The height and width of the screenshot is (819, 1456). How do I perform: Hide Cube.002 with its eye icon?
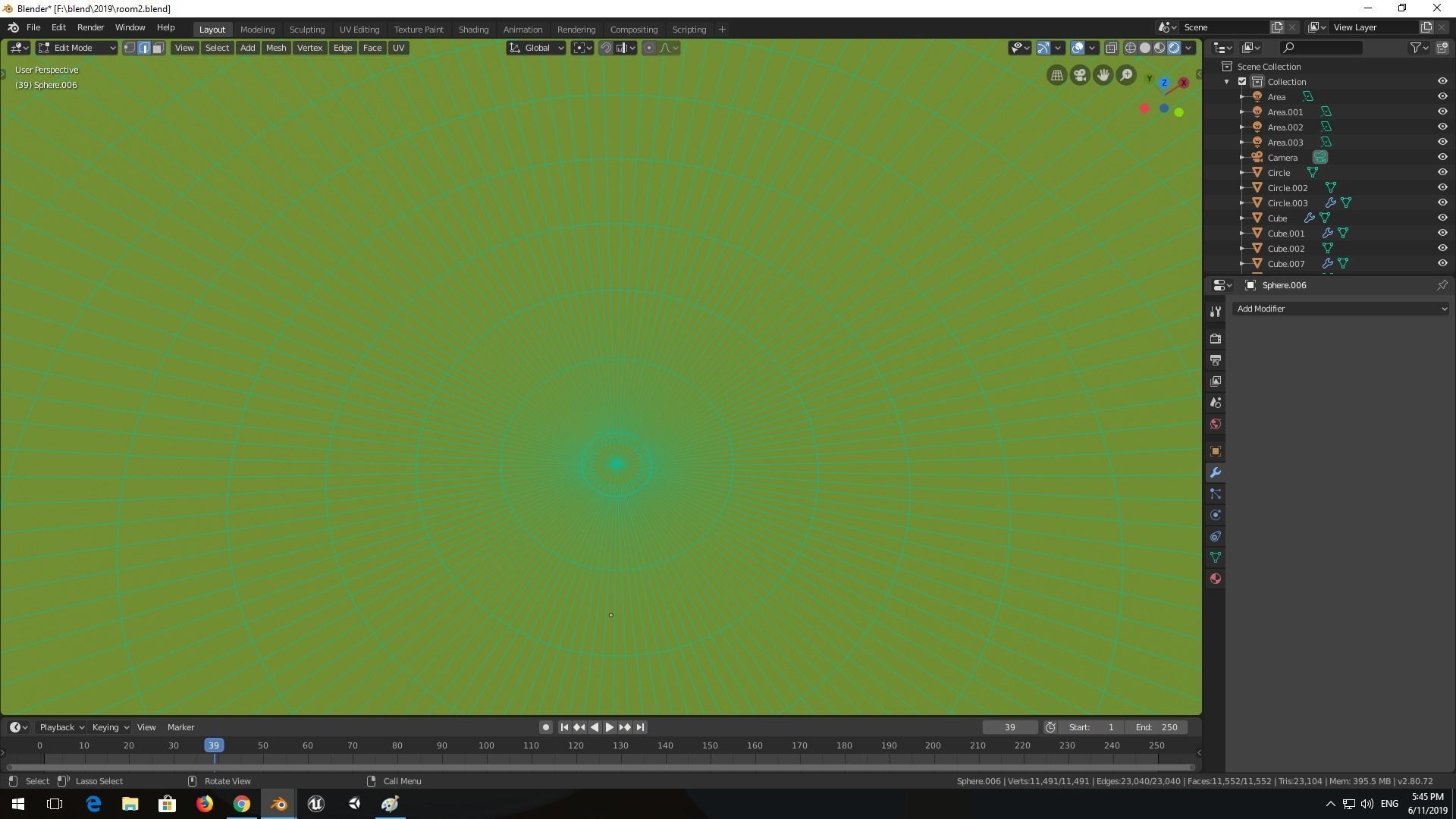point(1442,248)
